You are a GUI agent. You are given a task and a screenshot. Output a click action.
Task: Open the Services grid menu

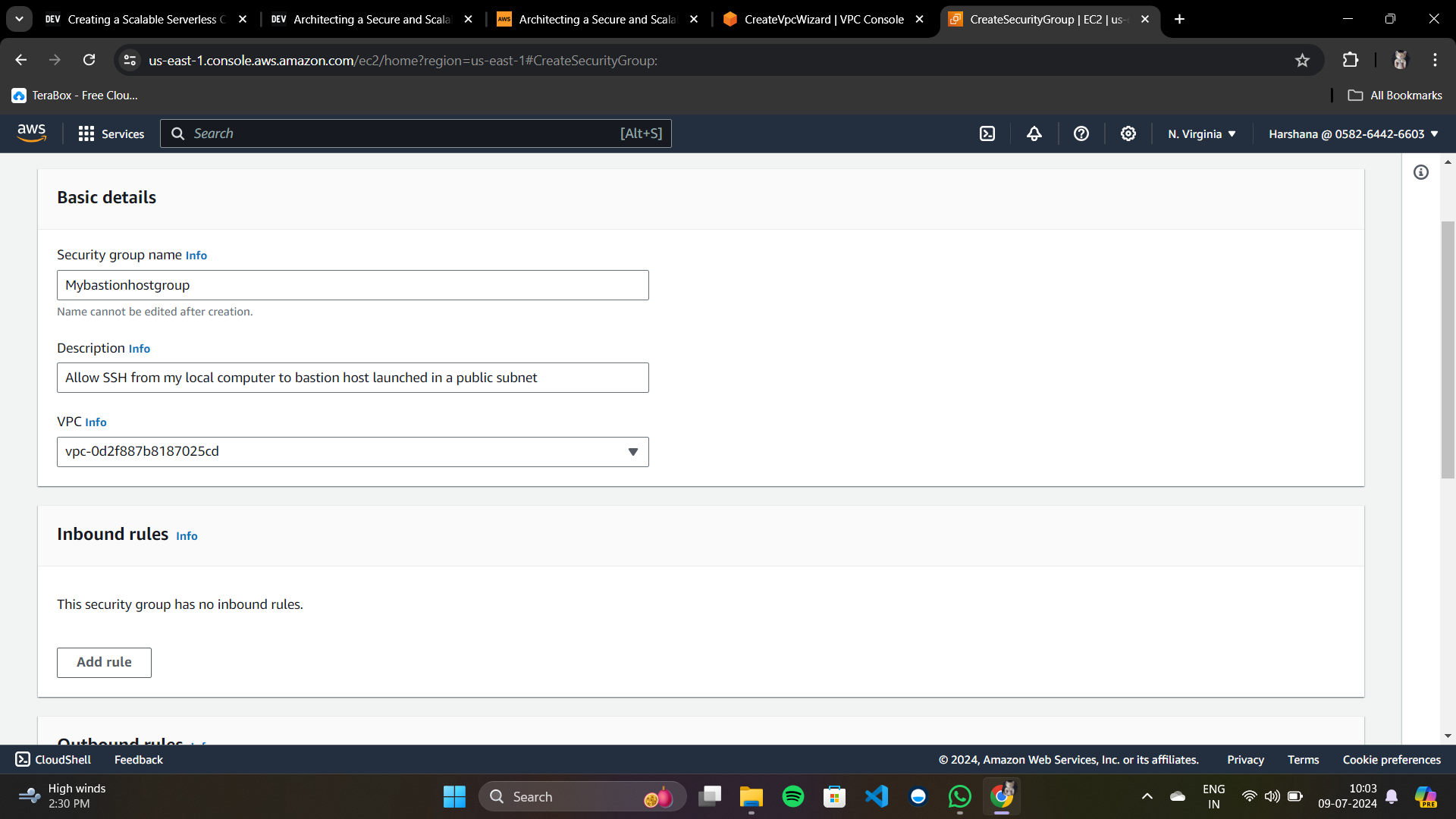pyautogui.click(x=111, y=133)
